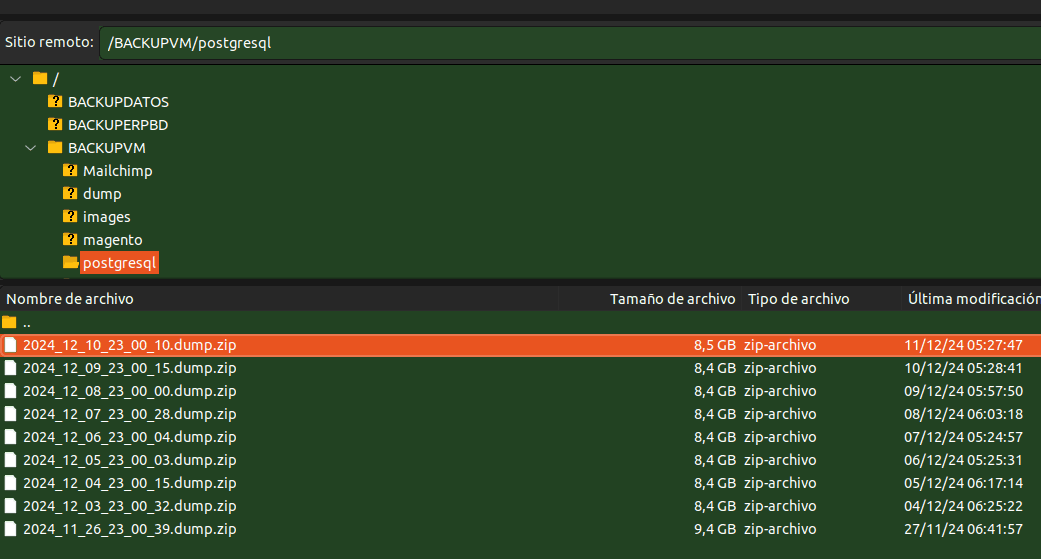This screenshot has width=1041, height=559.
Task: Sort by Tamaño de archivo column
Action: click(x=672, y=299)
